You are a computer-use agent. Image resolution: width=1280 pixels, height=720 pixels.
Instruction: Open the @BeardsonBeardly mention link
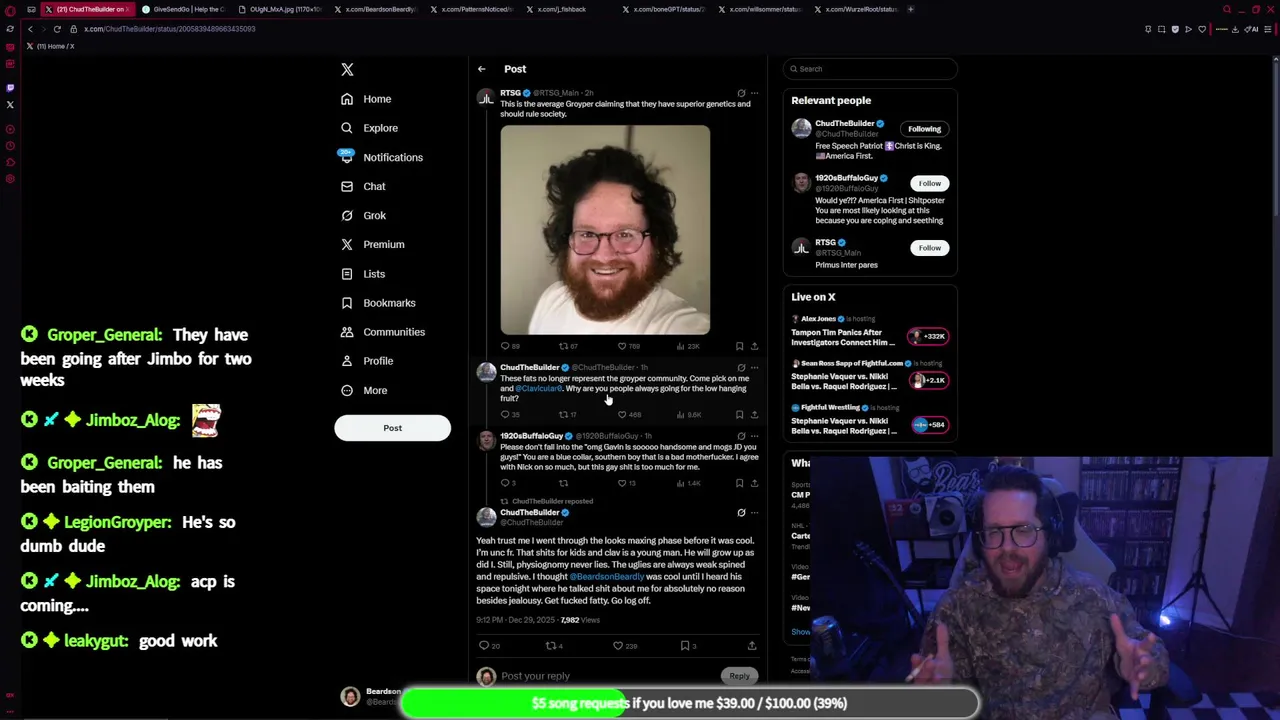point(607,577)
